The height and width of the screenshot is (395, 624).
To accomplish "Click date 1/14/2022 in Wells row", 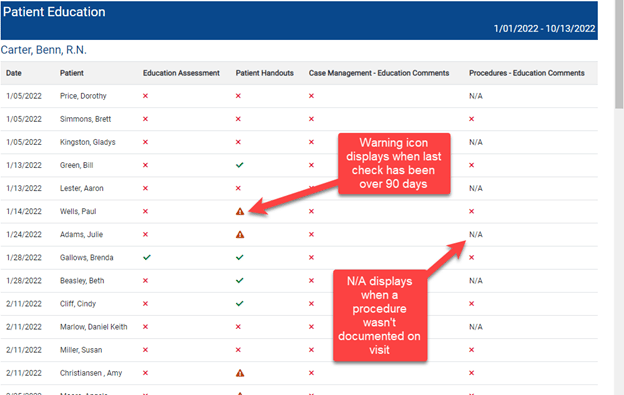I will tap(24, 211).
